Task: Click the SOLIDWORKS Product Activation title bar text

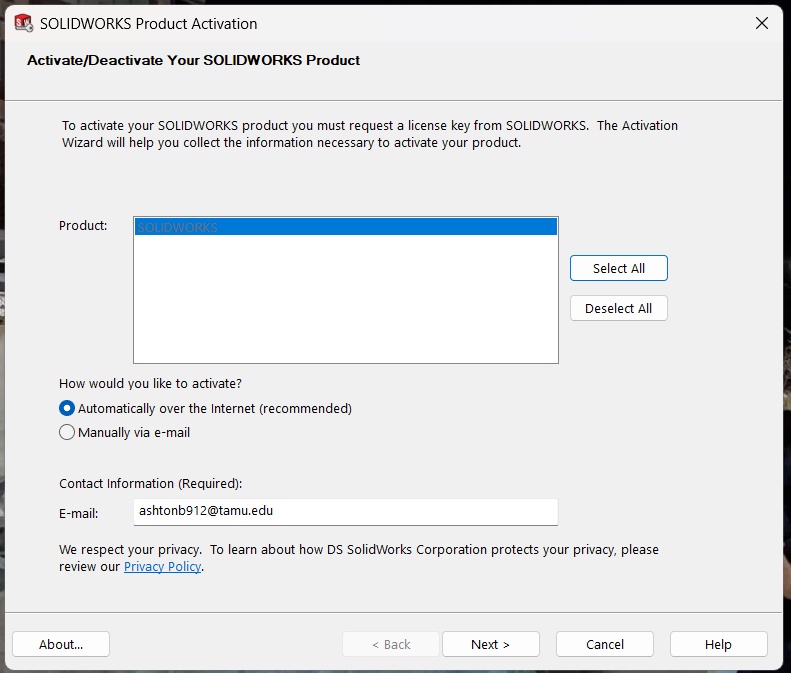Action: coord(148,23)
